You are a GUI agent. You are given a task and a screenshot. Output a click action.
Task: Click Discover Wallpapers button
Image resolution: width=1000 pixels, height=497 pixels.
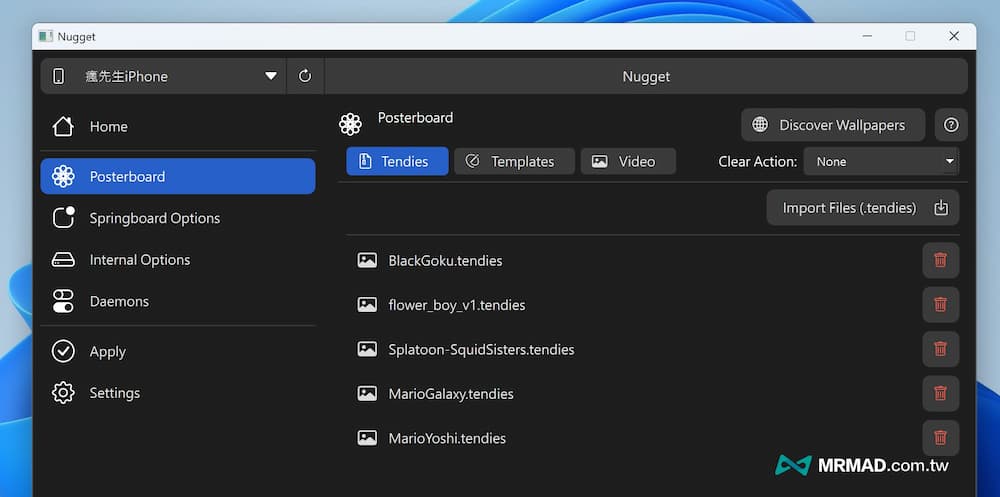(x=833, y=125)
